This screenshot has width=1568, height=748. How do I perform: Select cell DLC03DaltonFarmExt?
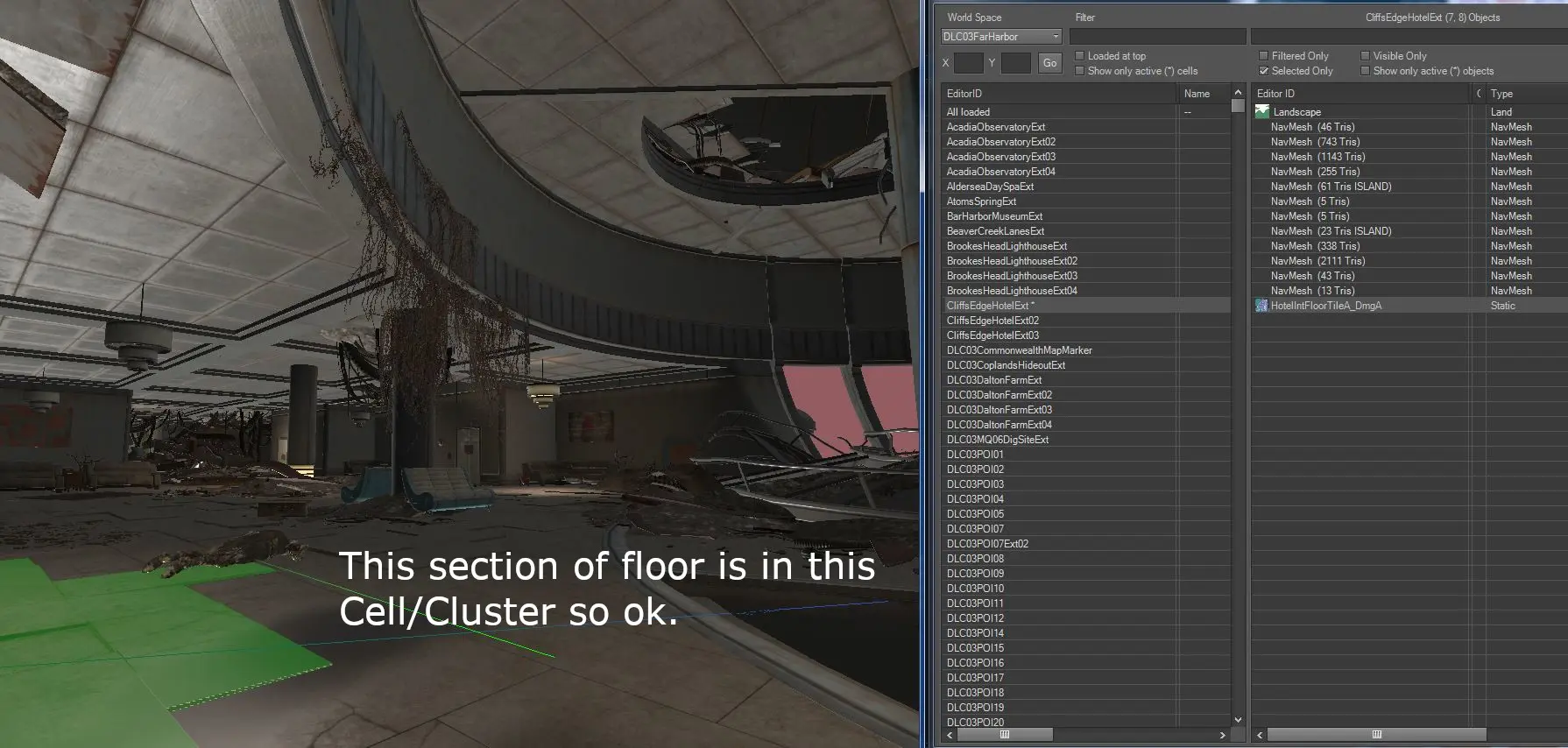coord(1085,380)
